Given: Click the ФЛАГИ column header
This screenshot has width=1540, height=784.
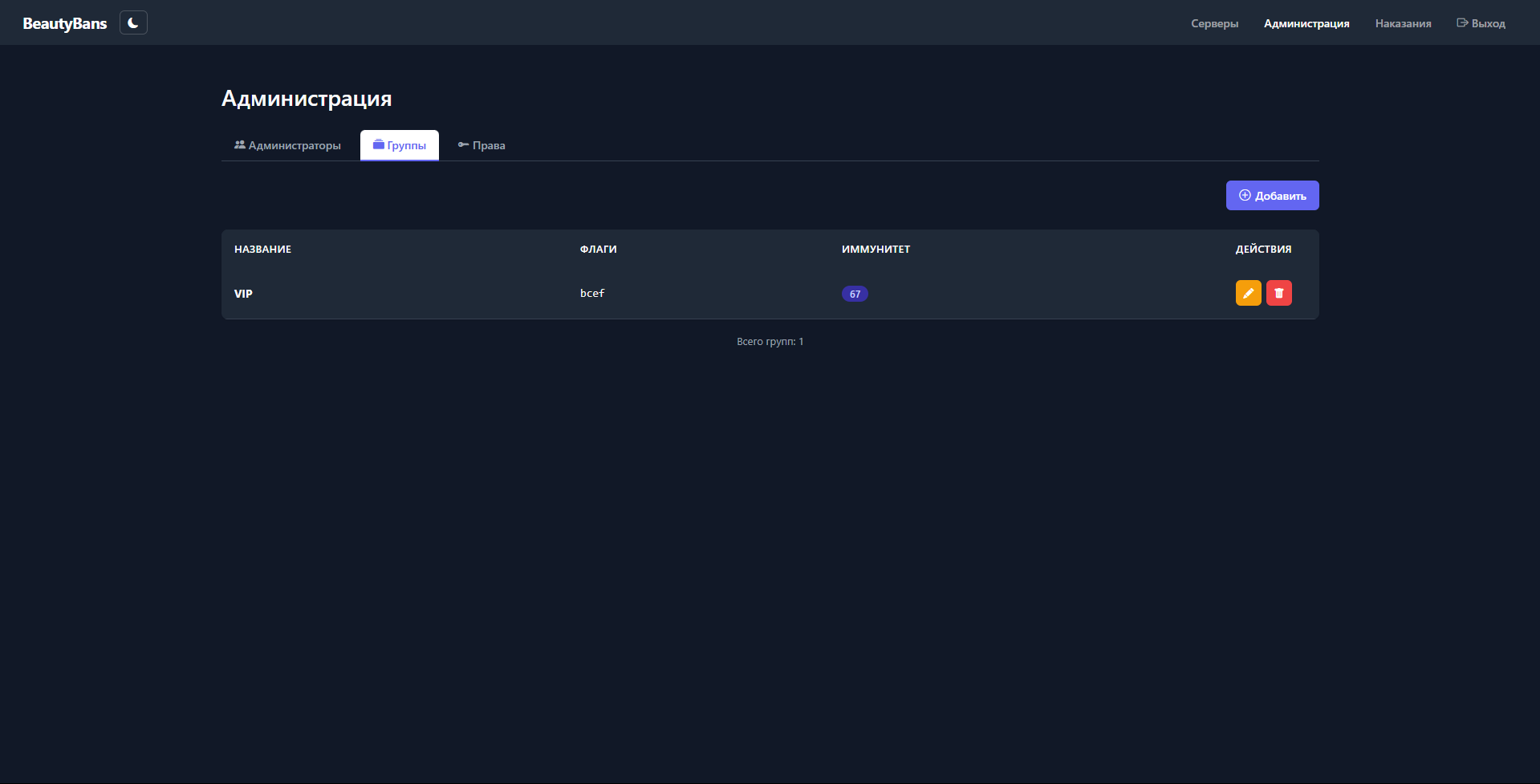Looking at the screenshot, I should [598, 249].
